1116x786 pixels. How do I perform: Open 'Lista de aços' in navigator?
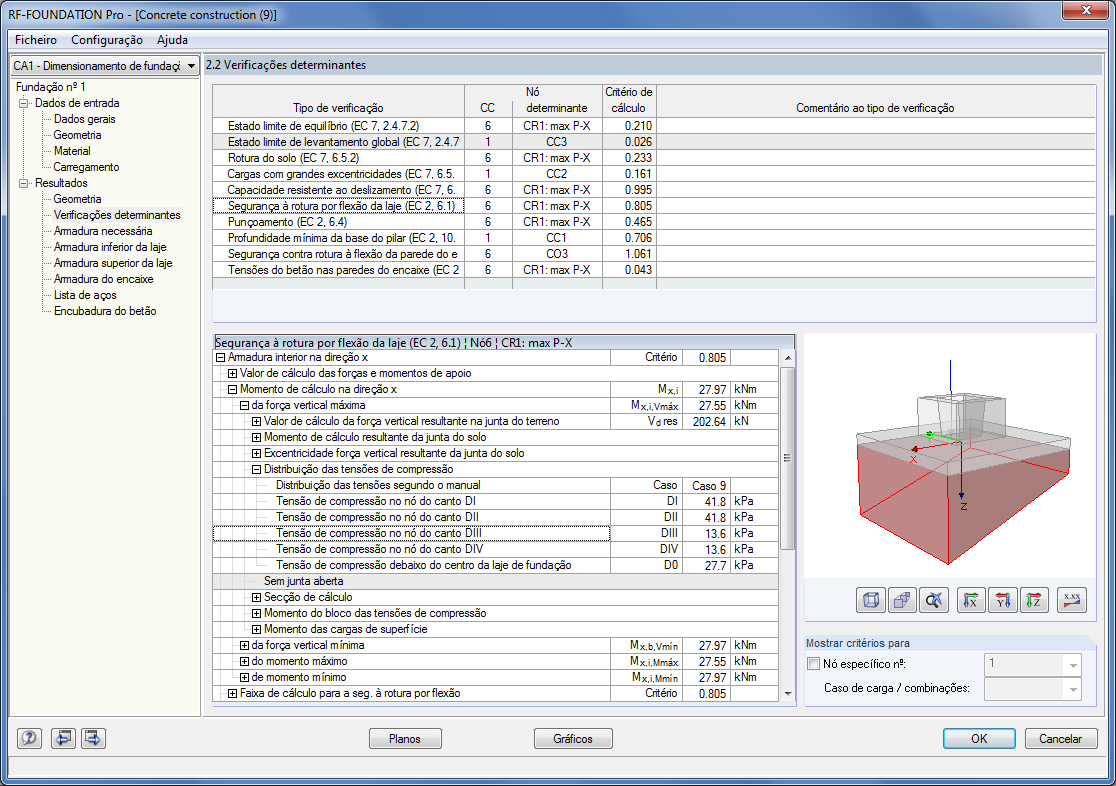pos(85,295)
